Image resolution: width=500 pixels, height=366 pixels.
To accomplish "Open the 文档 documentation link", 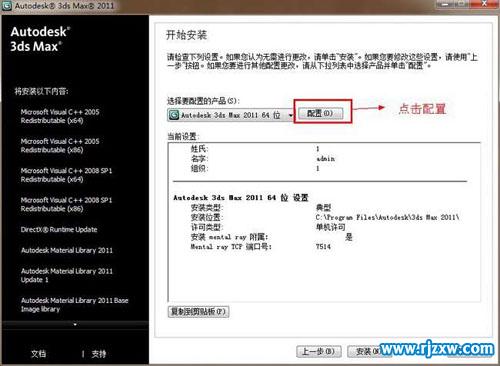I will coord(38,354).
